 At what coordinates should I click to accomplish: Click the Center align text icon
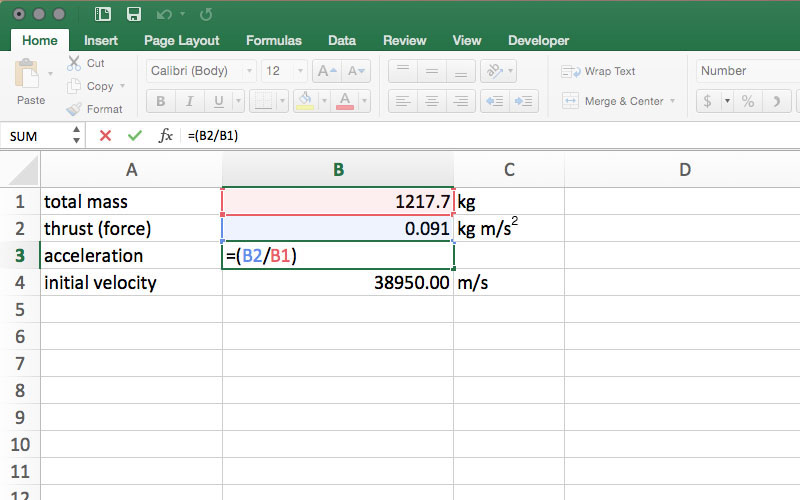tap(432, 101)
